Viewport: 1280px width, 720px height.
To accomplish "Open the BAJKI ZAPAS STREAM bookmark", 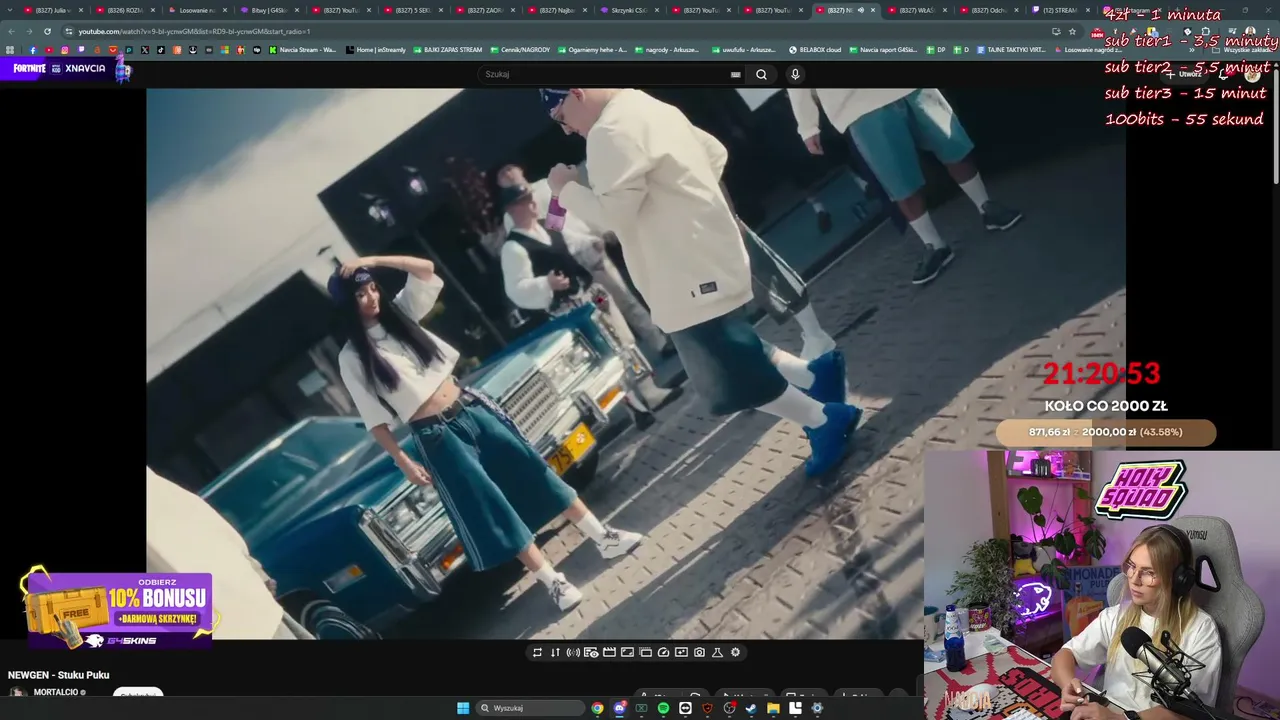I will (x=448, y=50).
